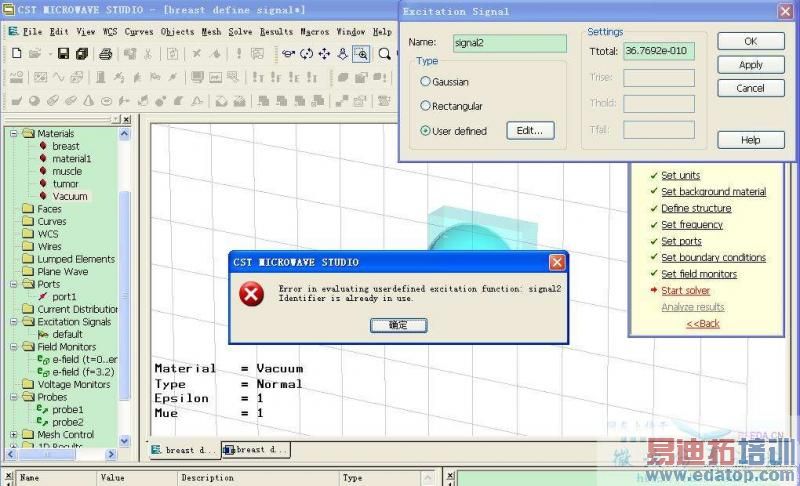Select the Gaussian radio button
Screen dimensions: 800x486
[x=425, y=81]
